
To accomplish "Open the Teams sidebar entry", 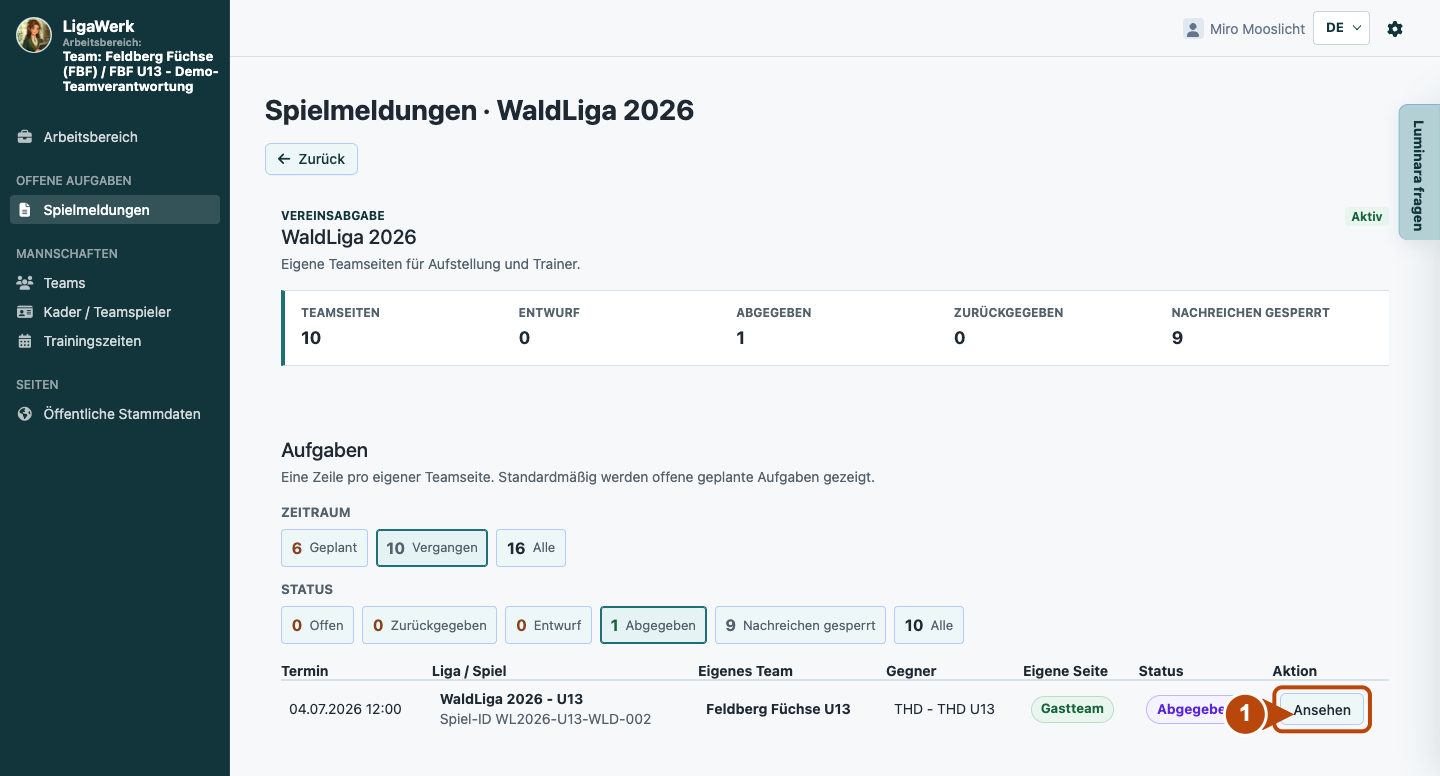I will pyautogui.click(x=115, y=283).
